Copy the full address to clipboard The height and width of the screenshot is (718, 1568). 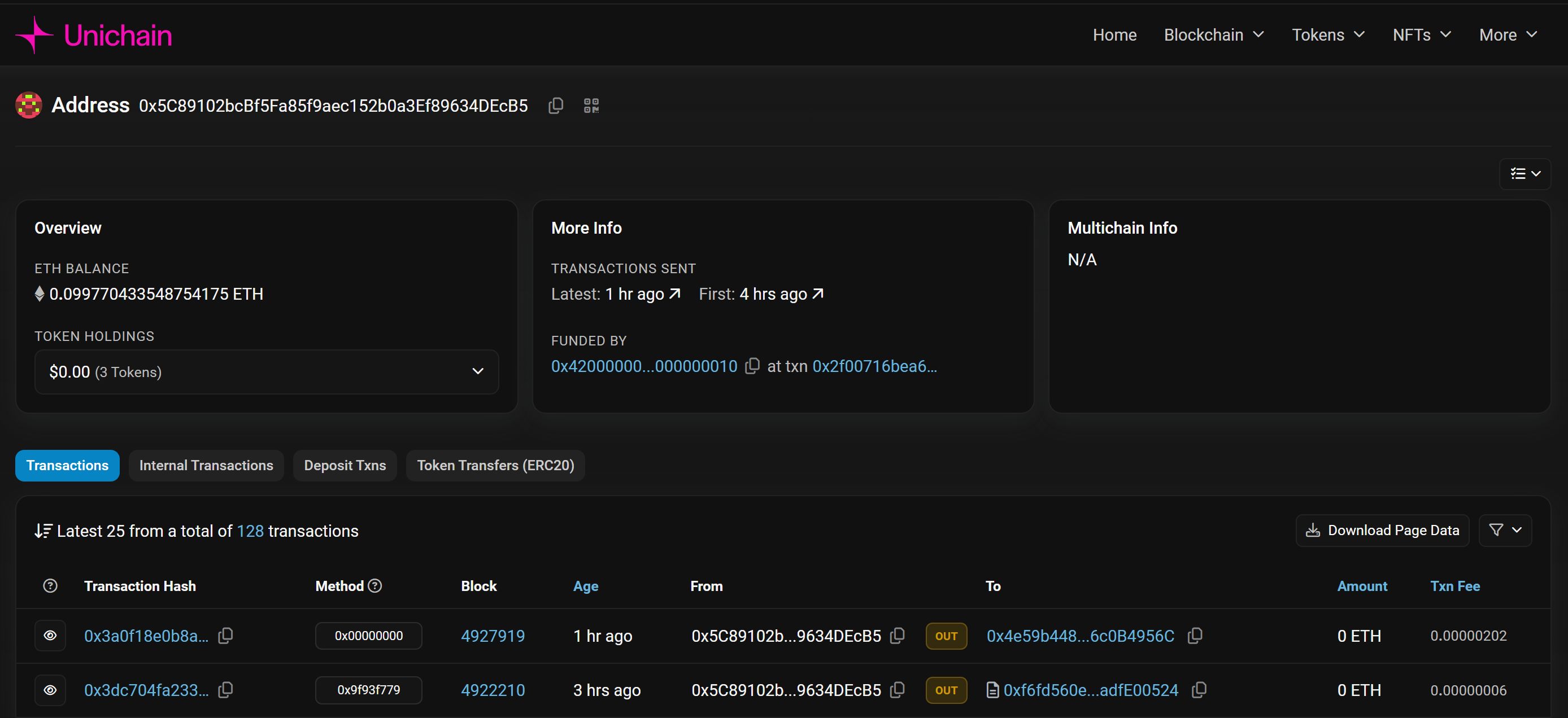[555, 106]
